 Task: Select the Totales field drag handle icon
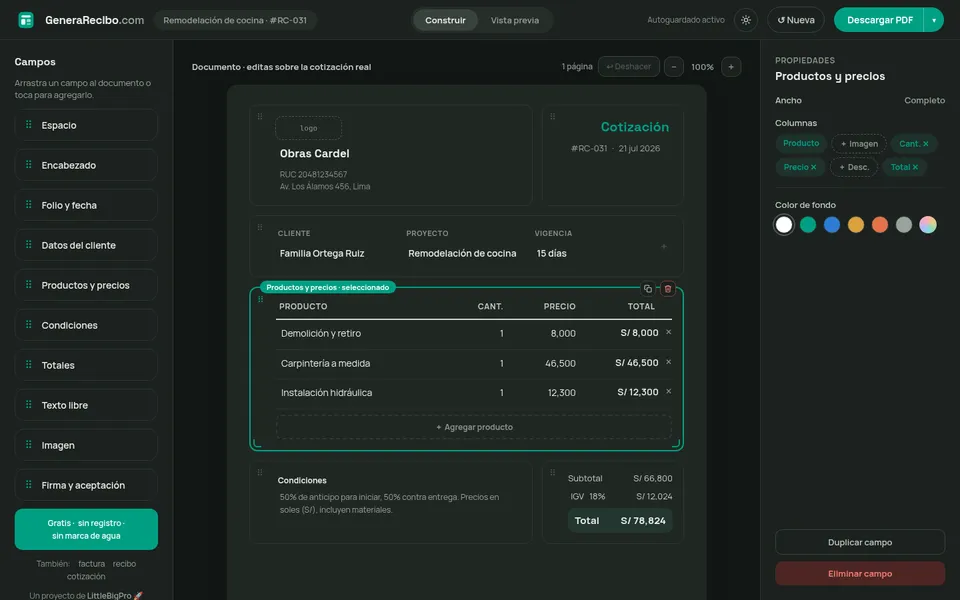(x=28, y=365)
